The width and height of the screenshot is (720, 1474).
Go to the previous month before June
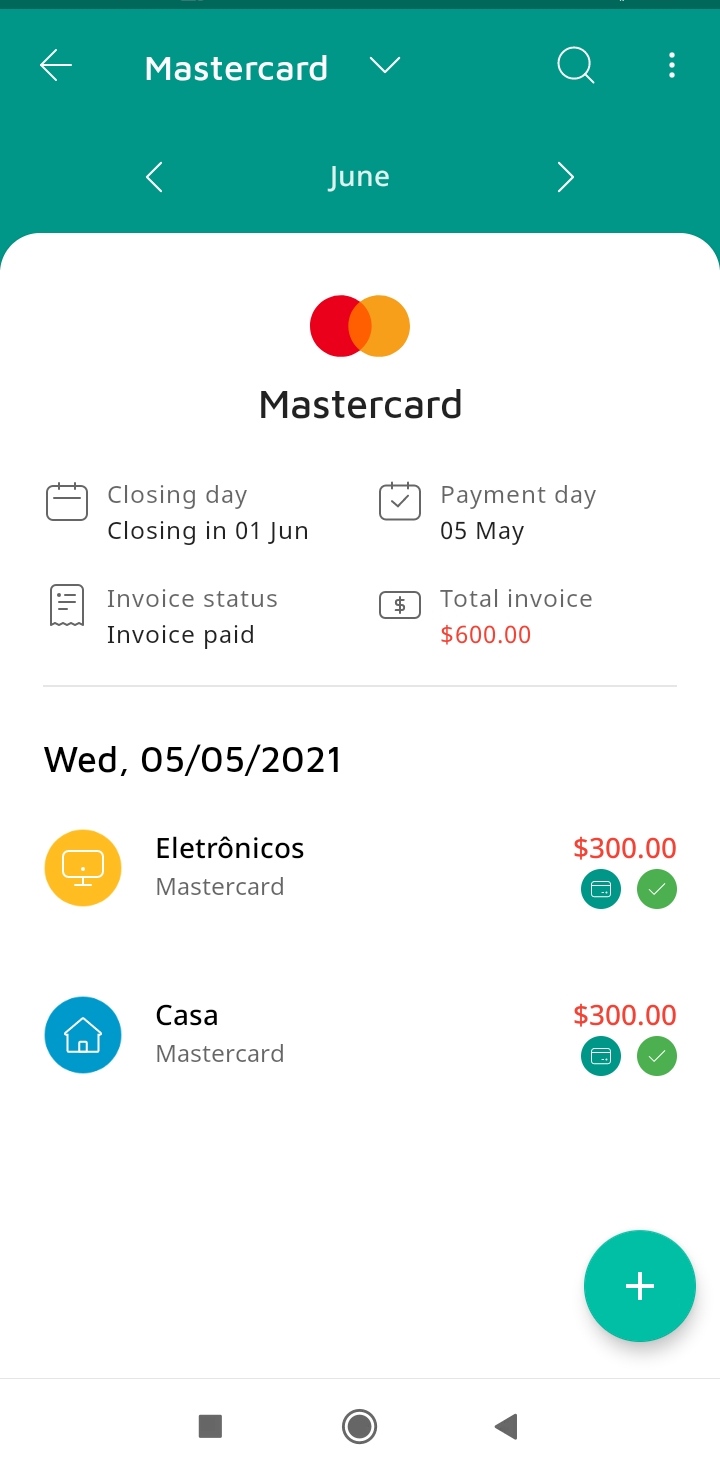(154, 178)
